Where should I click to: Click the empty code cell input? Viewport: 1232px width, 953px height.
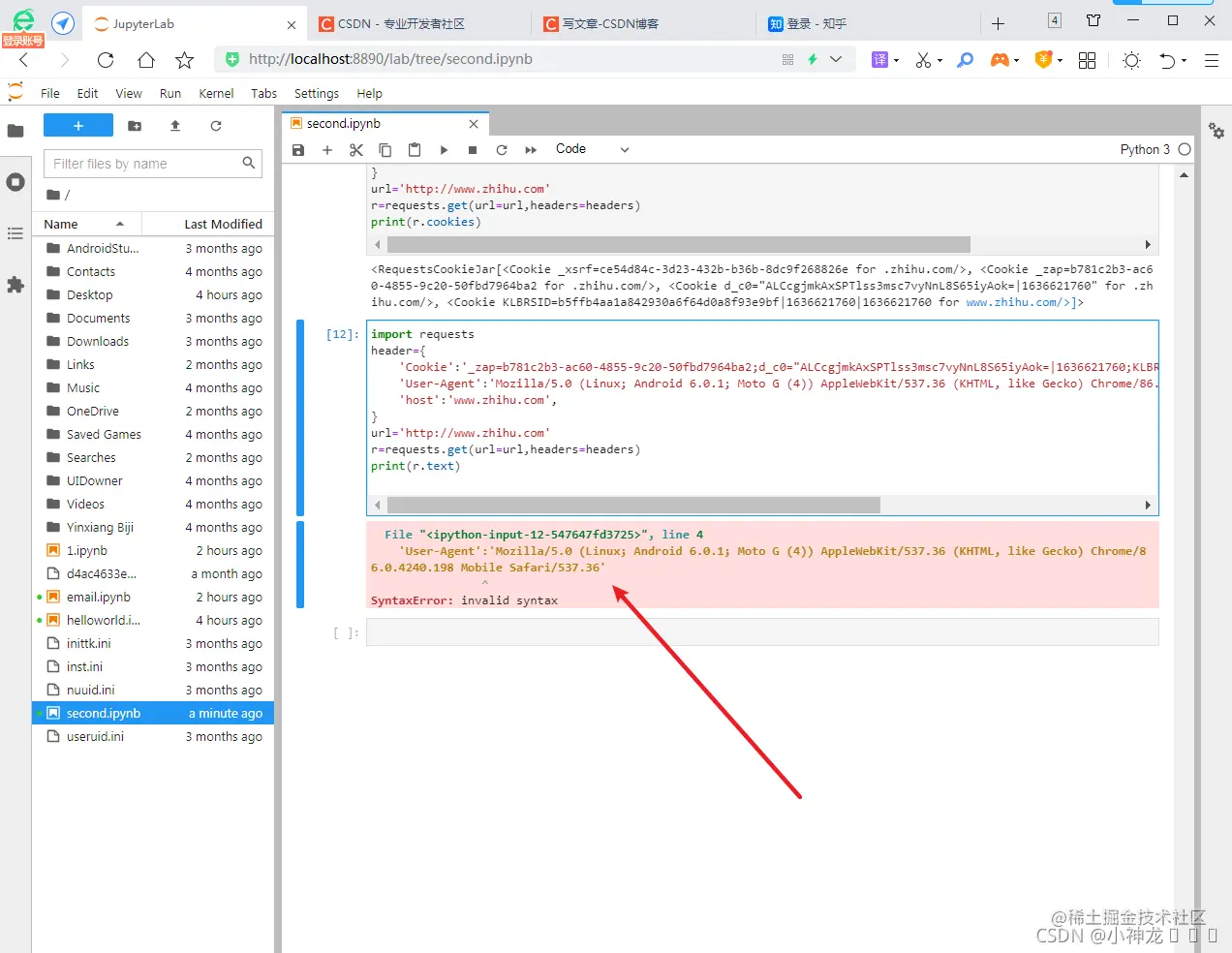coord(762,632)
